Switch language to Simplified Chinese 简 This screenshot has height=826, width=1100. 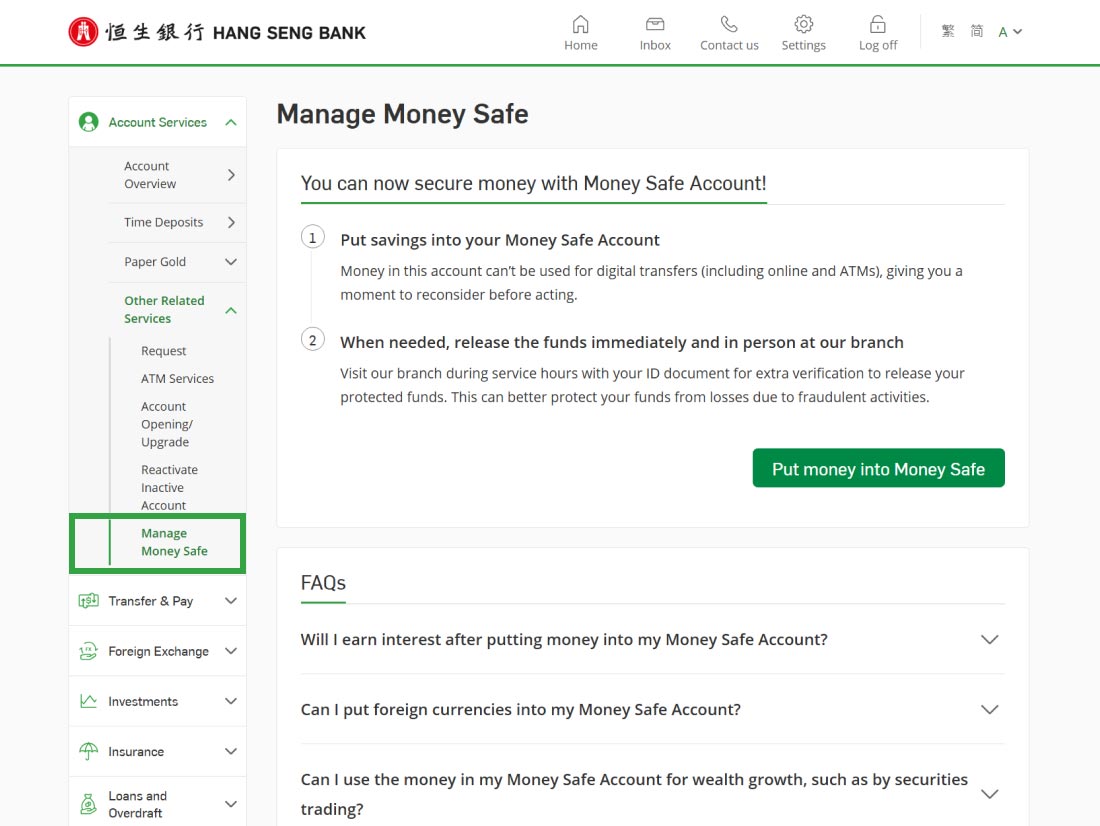(976, 32)
